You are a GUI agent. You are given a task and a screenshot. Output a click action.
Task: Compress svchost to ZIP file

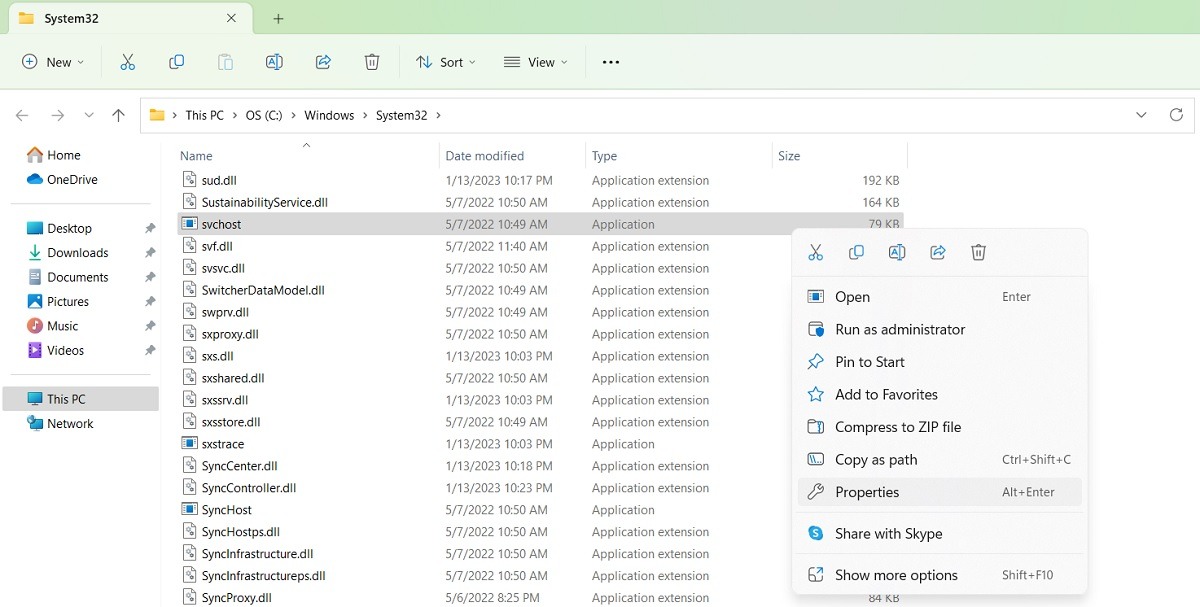tap(896, 427)
